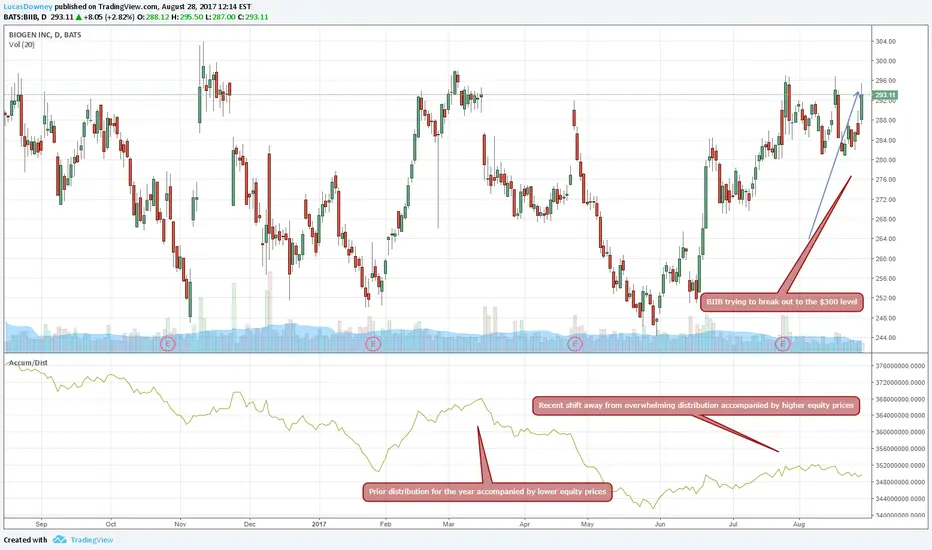Click the 'H:295.50' high value
Screen dimensions: 932x550
[x=187, y=17]
